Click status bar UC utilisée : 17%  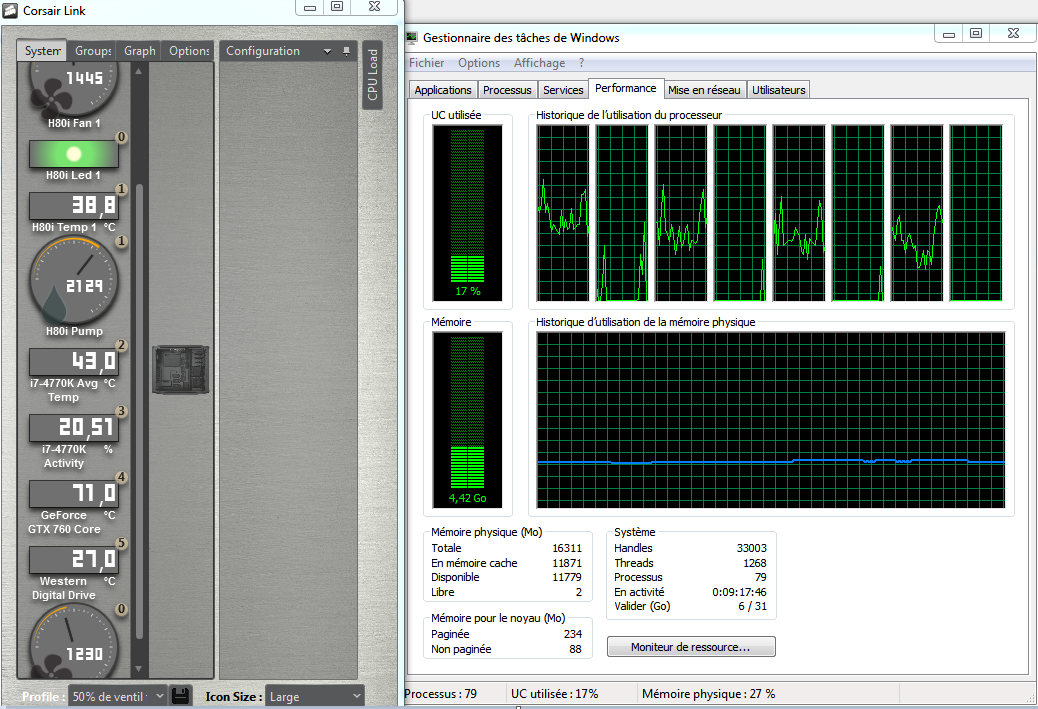(554, 694)
